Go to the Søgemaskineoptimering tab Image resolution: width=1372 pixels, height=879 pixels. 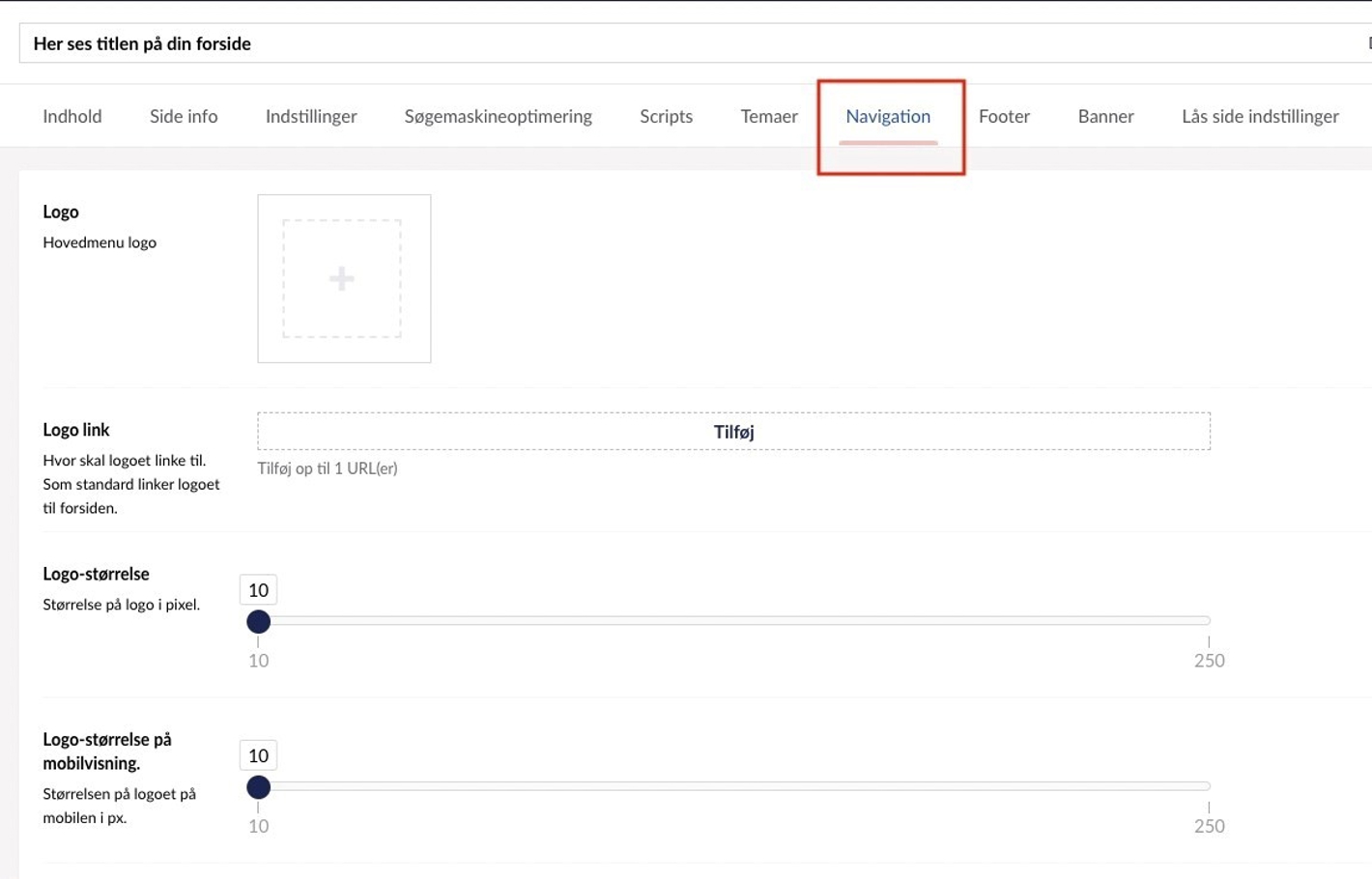[x=498, y=116]
